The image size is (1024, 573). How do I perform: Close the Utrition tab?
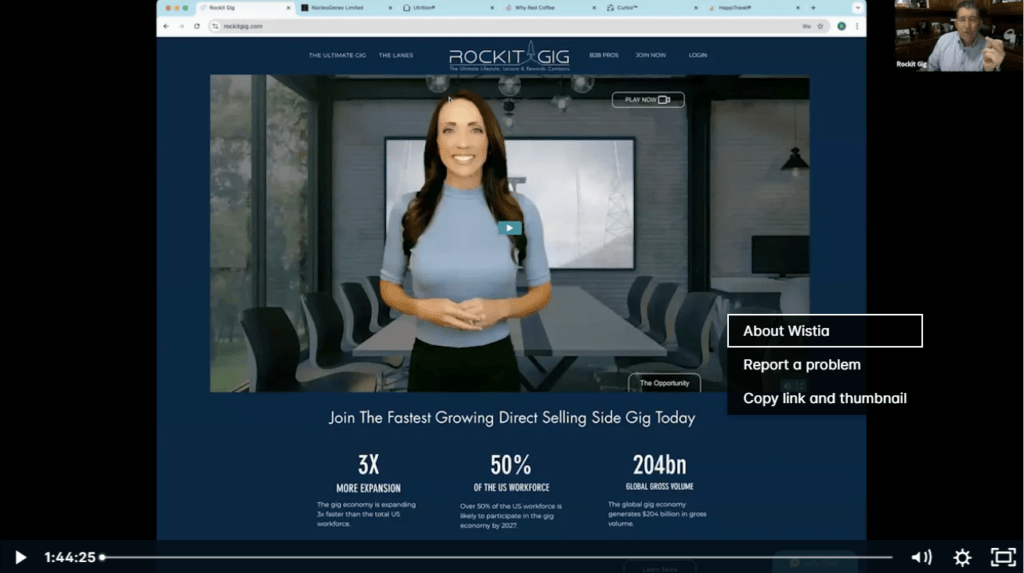pos(492,8)
